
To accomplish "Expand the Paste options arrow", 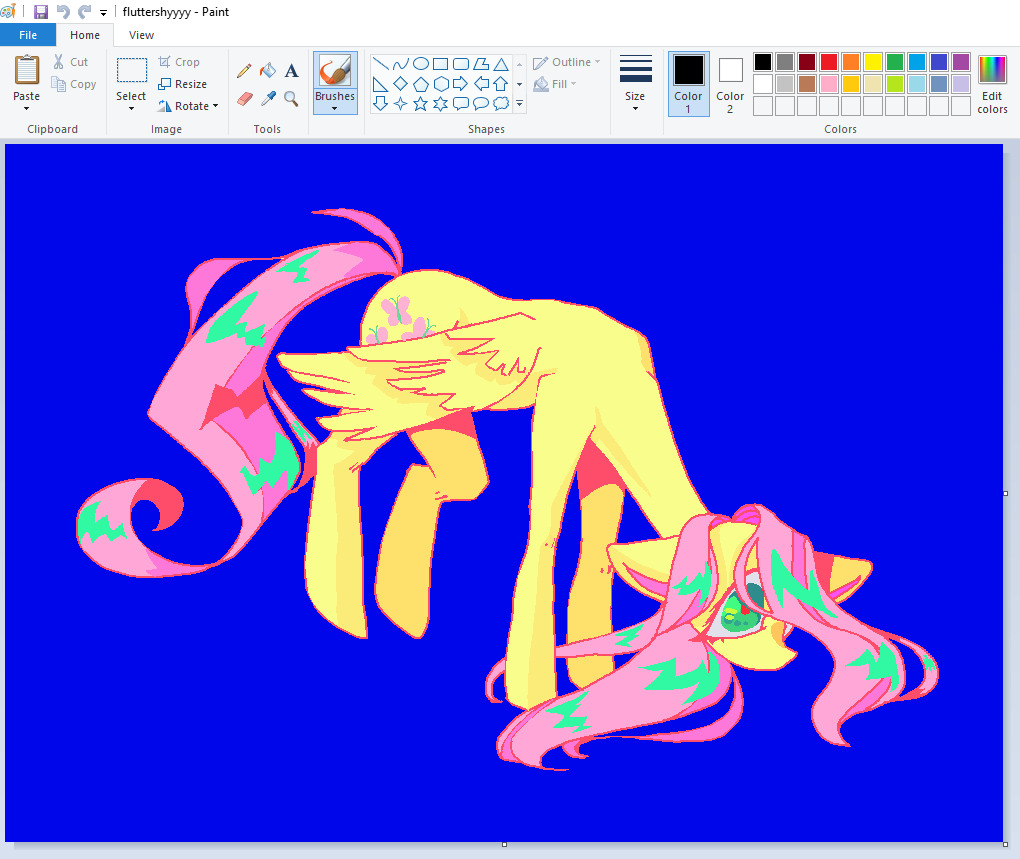I will (x=27, y=108).
